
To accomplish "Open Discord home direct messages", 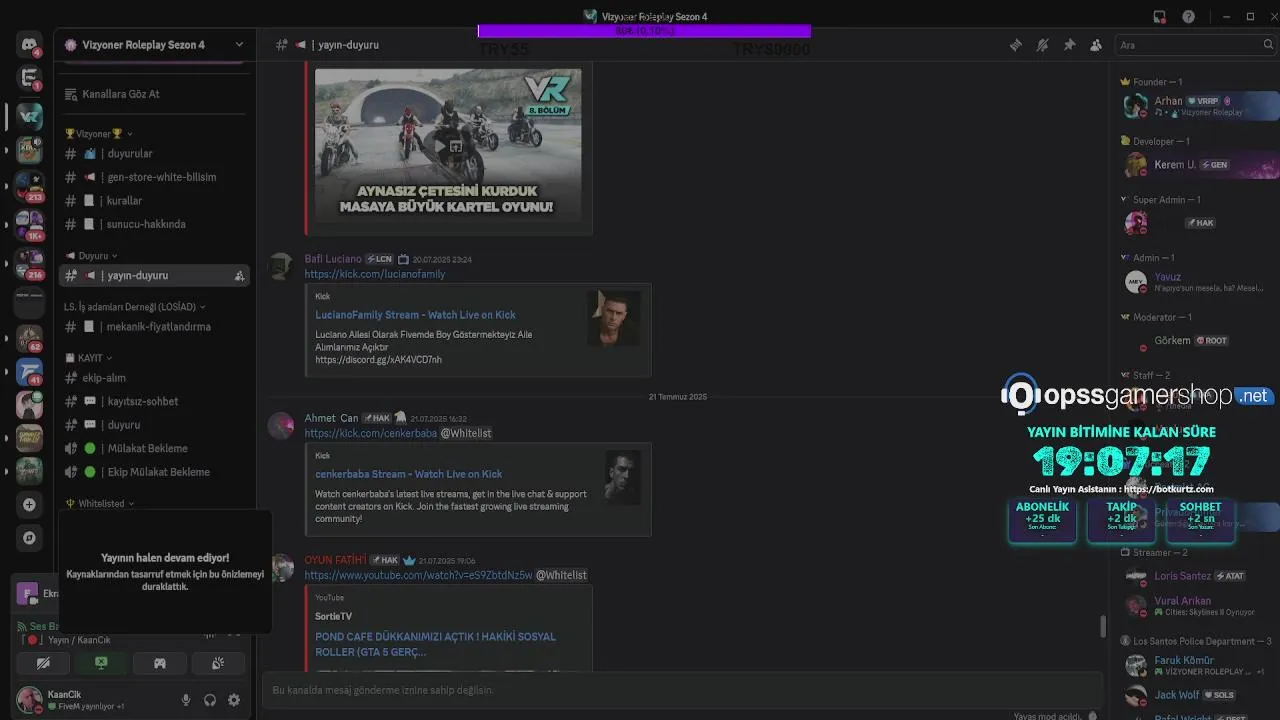I will pyautogui.click(x=29, y=45).
